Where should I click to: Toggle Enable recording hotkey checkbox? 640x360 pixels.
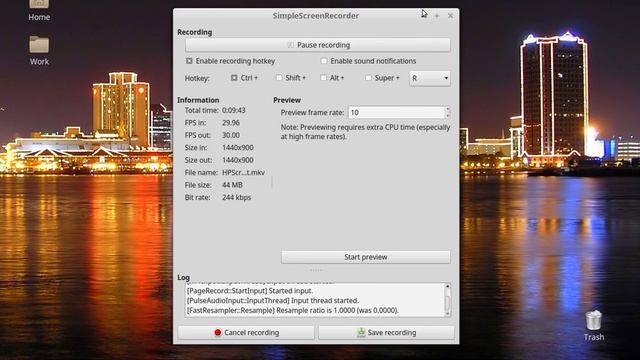click(189, 61)
